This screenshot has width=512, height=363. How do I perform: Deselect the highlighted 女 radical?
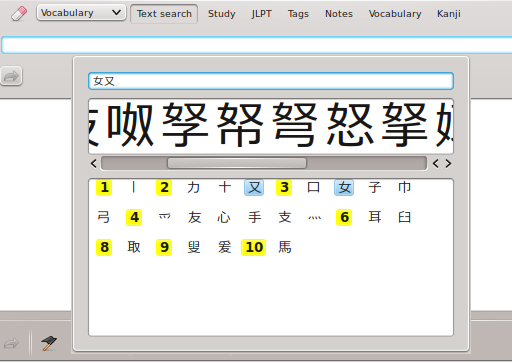coord(344,187)
